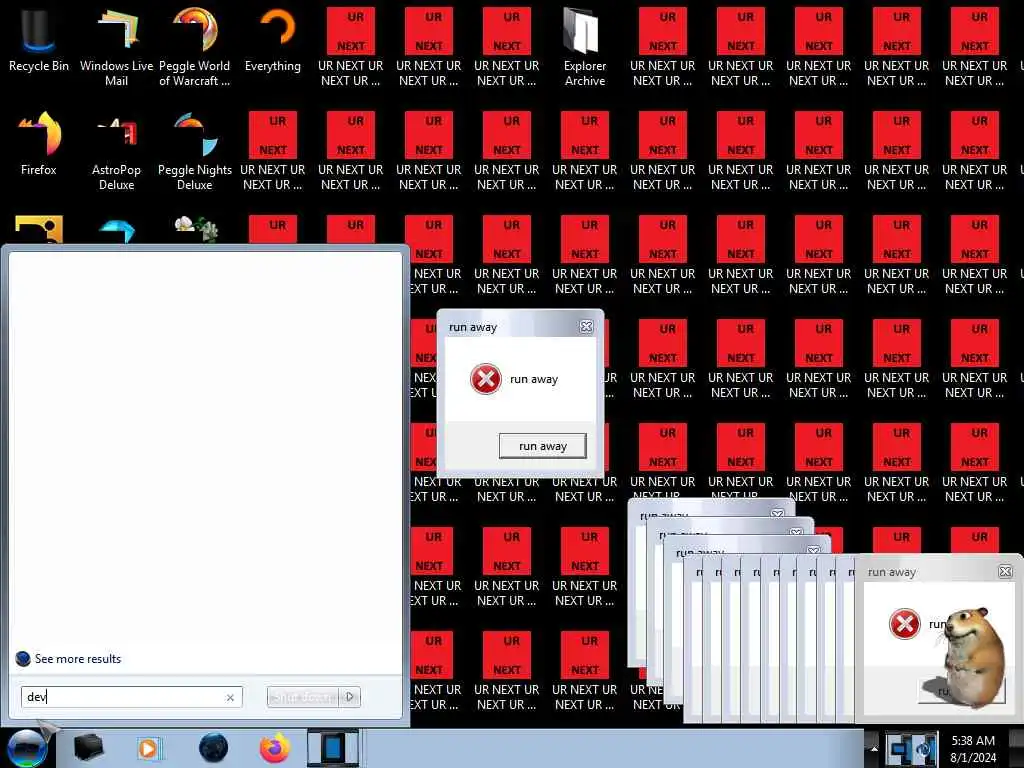Screen dimensions: 1024x768
Task: Click the Start orb on the taskbar
Action: point(27,748)
